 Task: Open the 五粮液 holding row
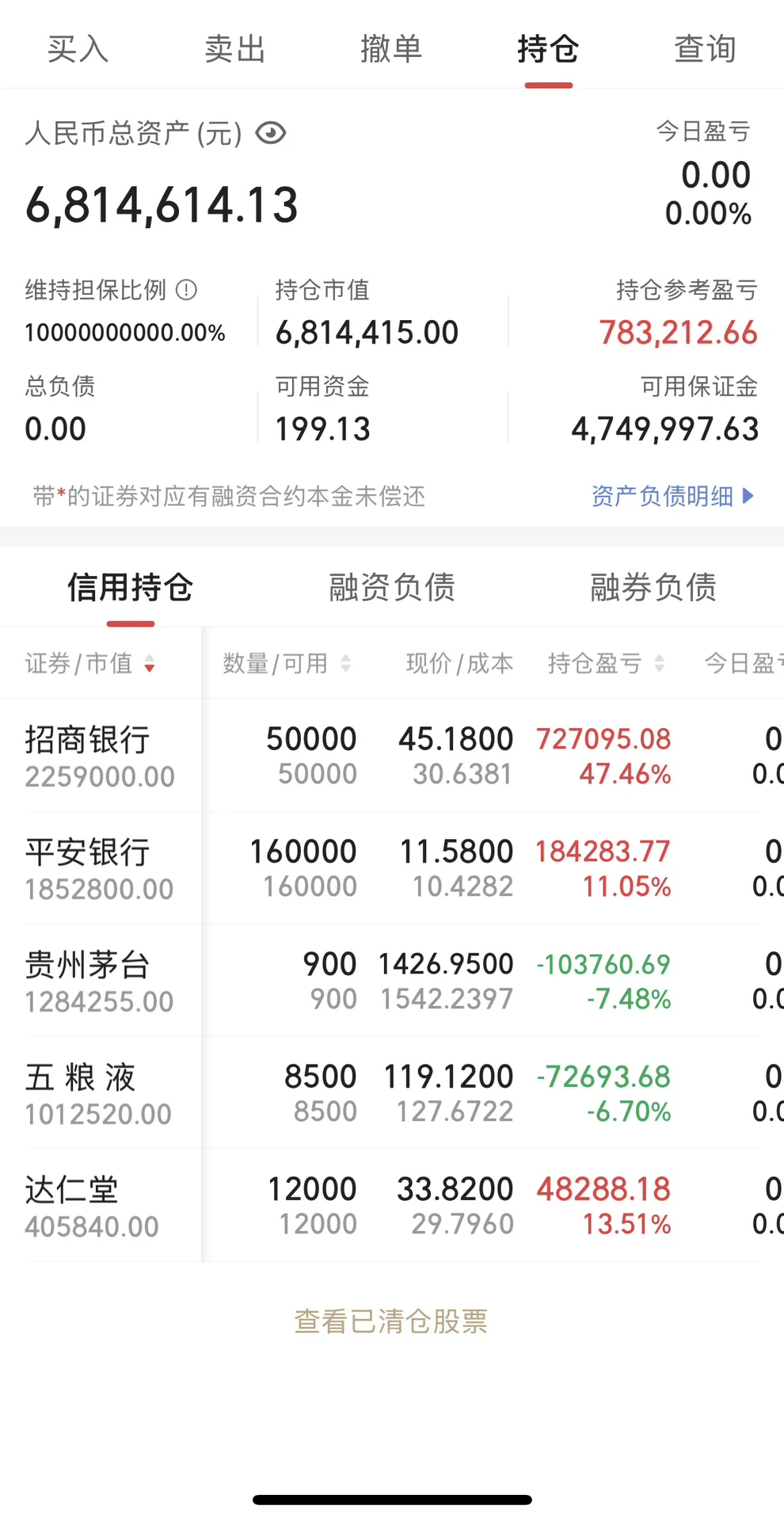click(392, 1093)
